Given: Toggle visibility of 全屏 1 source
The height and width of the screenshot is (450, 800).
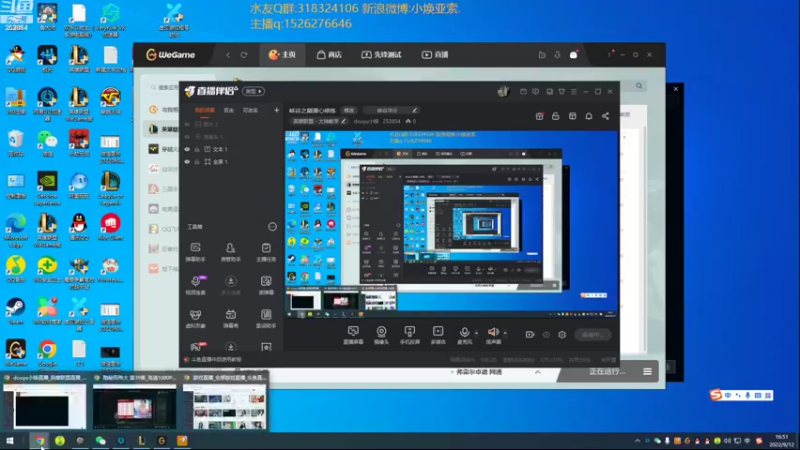Looking at the screenshot, I should click(x=187, y=162).
